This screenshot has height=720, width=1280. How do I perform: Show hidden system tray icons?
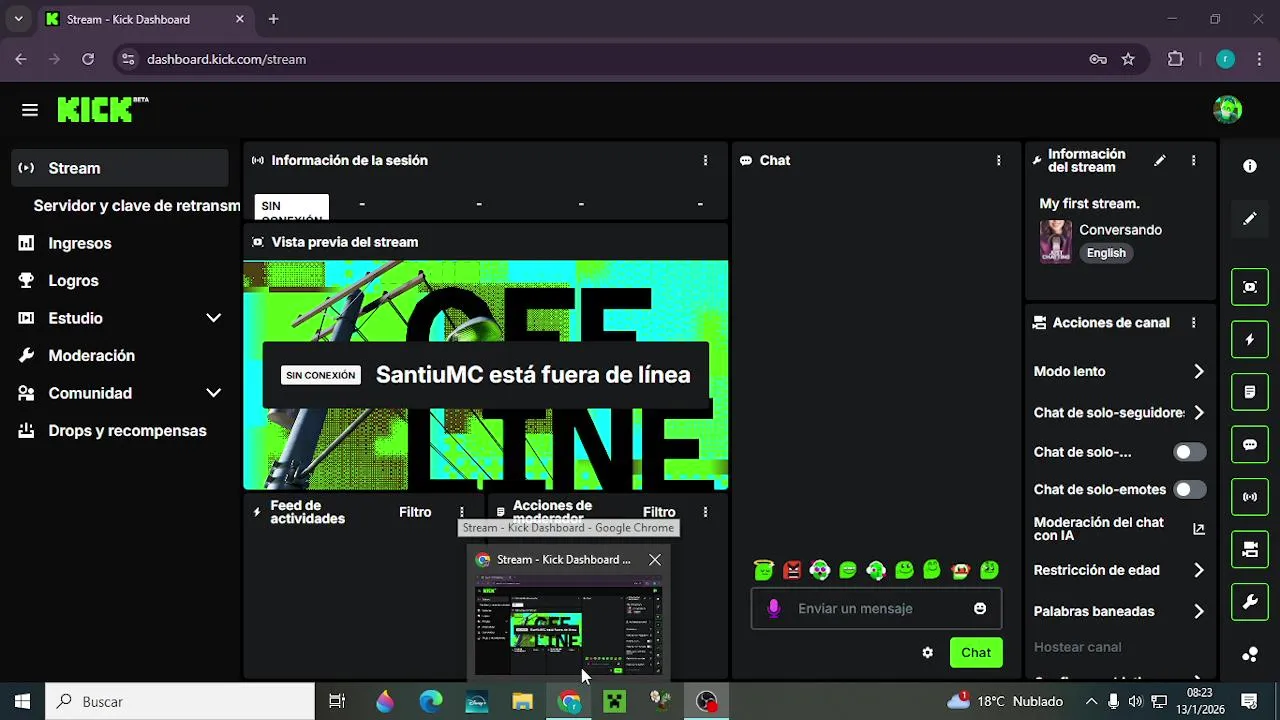point(1091,702)
